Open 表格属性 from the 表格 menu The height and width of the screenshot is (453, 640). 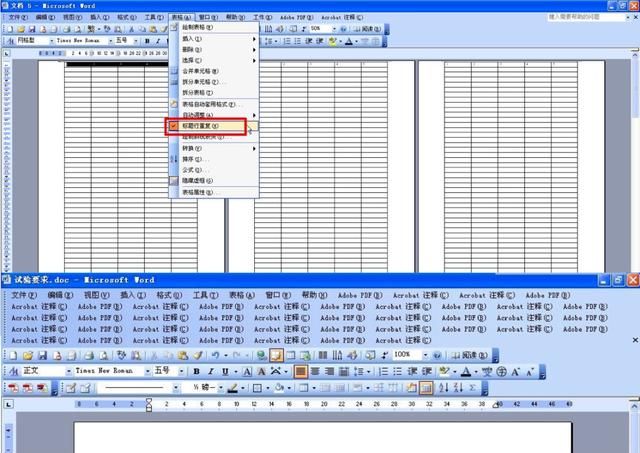click(x=214, y=192)
